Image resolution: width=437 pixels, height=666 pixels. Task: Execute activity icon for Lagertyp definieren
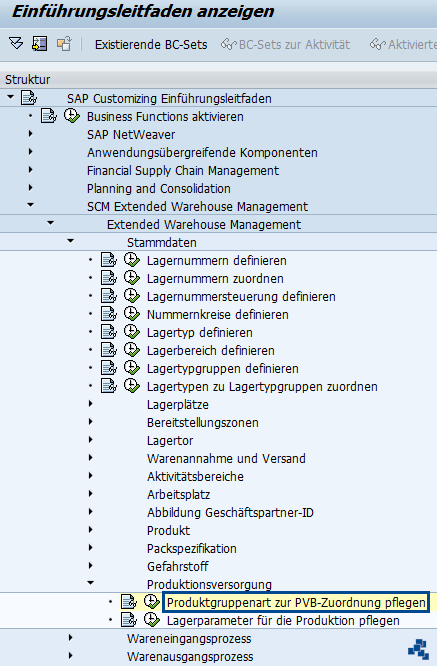[x=132, y=332]
